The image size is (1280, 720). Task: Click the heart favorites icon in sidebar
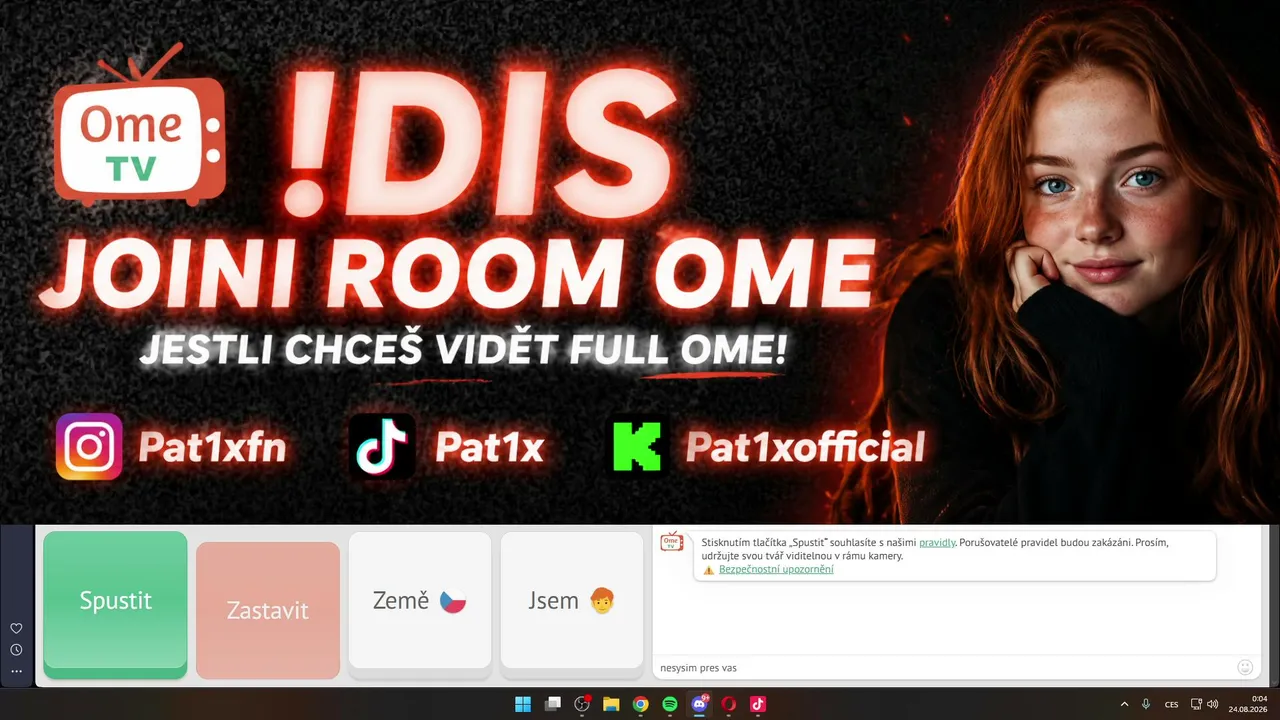click(16, 628)
